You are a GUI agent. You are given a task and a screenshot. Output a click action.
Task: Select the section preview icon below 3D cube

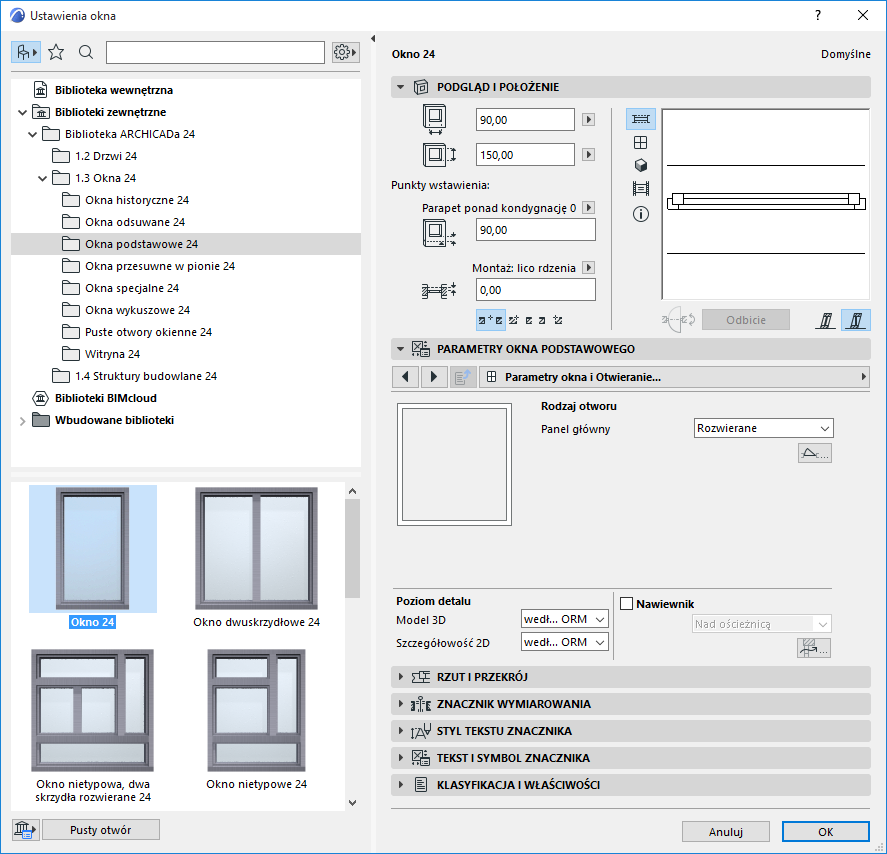coord(640,190)
